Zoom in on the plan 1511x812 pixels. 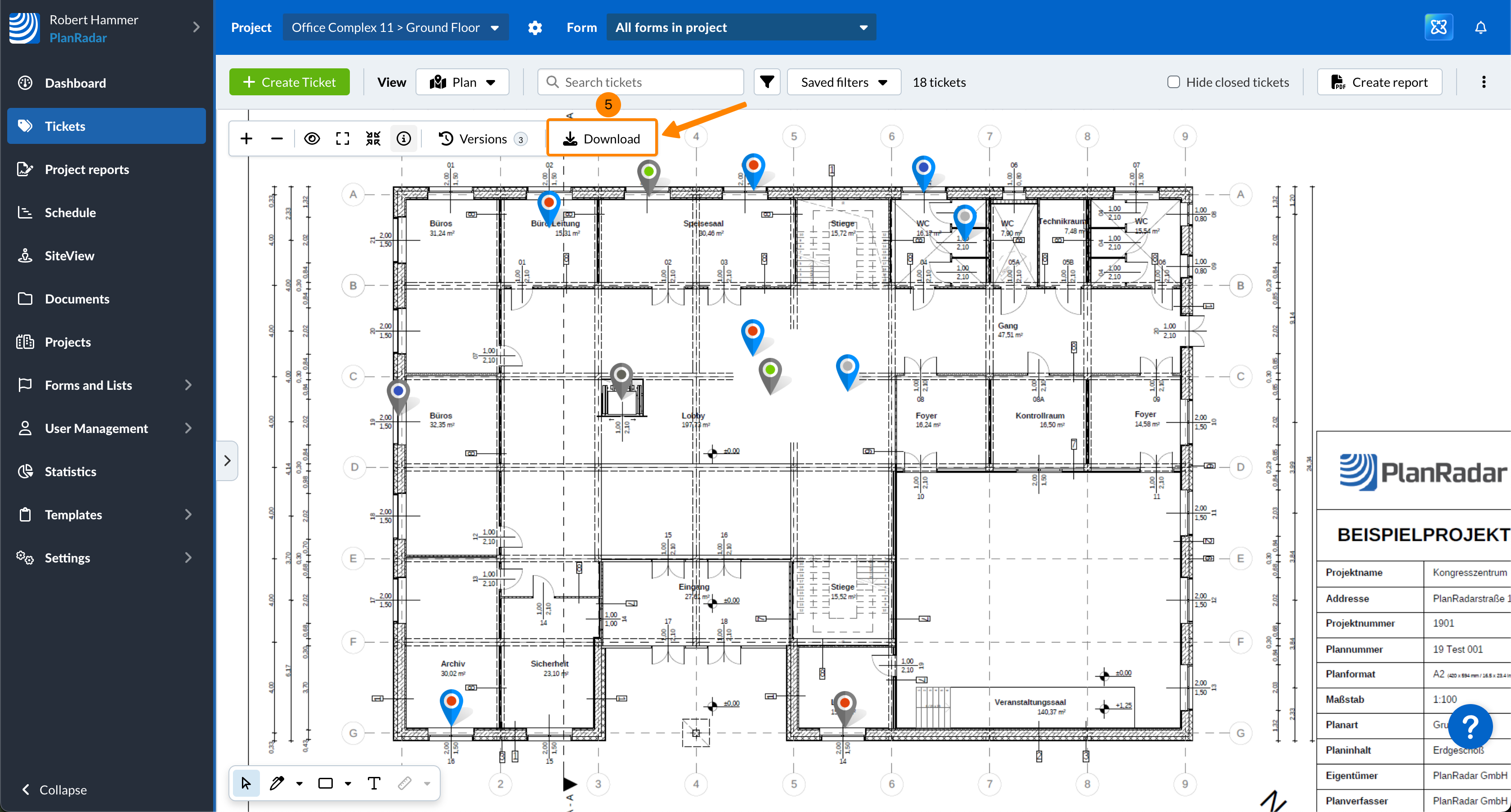[x=246, y=139]
